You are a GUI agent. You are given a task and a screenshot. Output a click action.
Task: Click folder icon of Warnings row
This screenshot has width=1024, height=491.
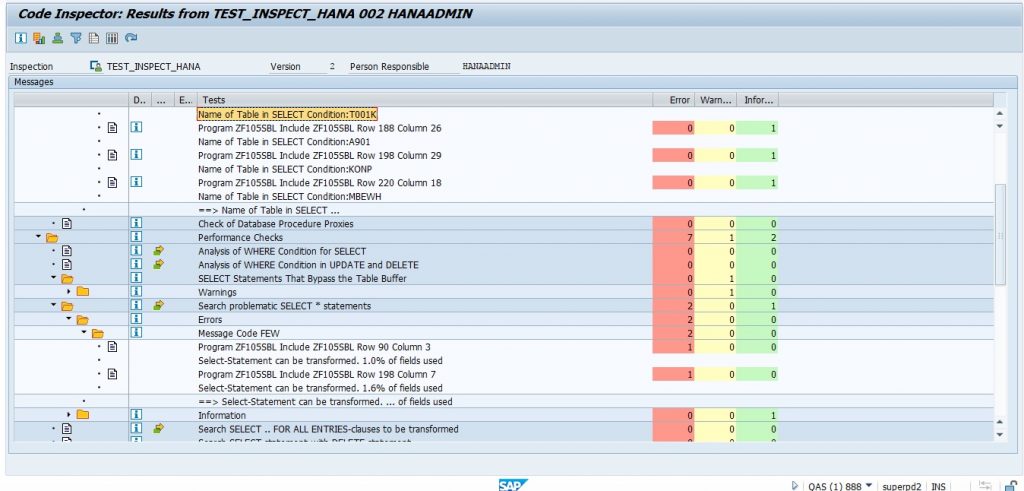[82, 292]
